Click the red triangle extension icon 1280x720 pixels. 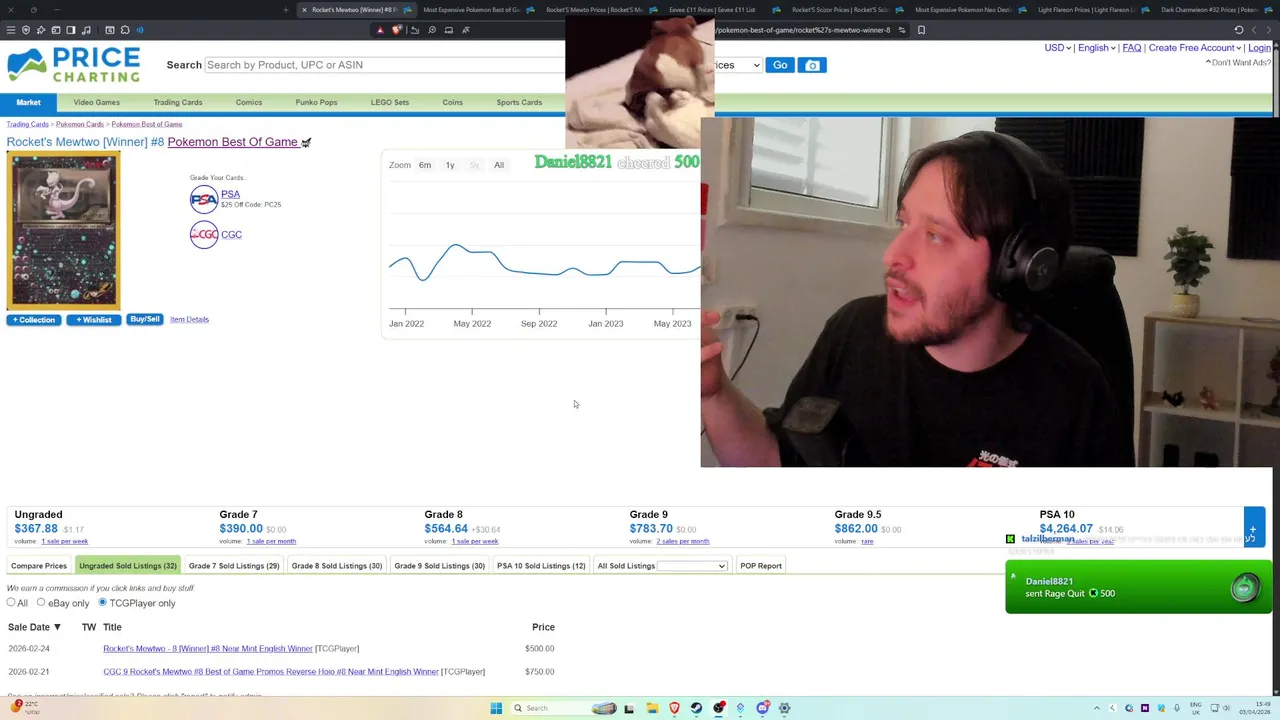point(380,30)
